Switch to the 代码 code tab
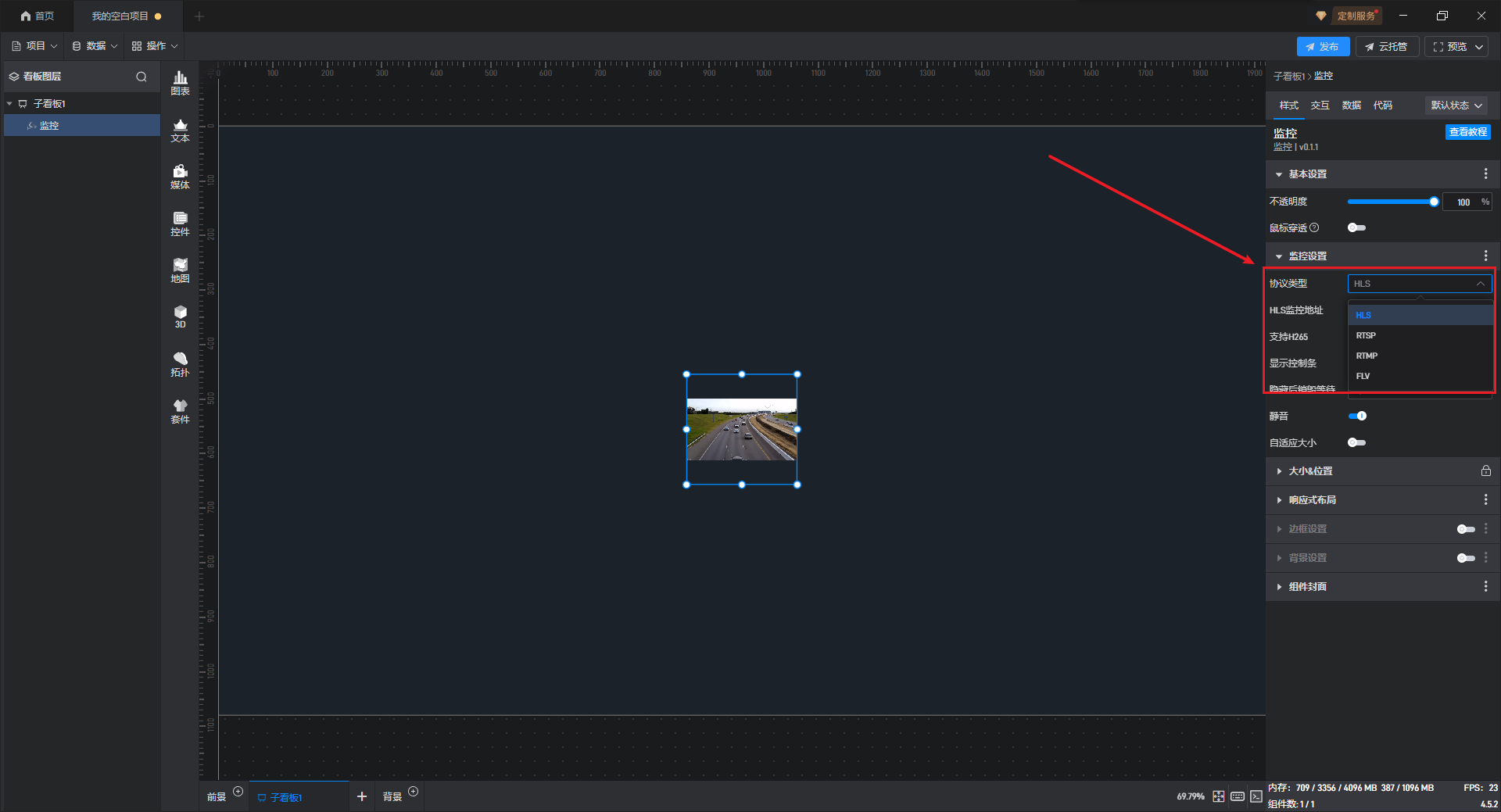 [1382, 106]
